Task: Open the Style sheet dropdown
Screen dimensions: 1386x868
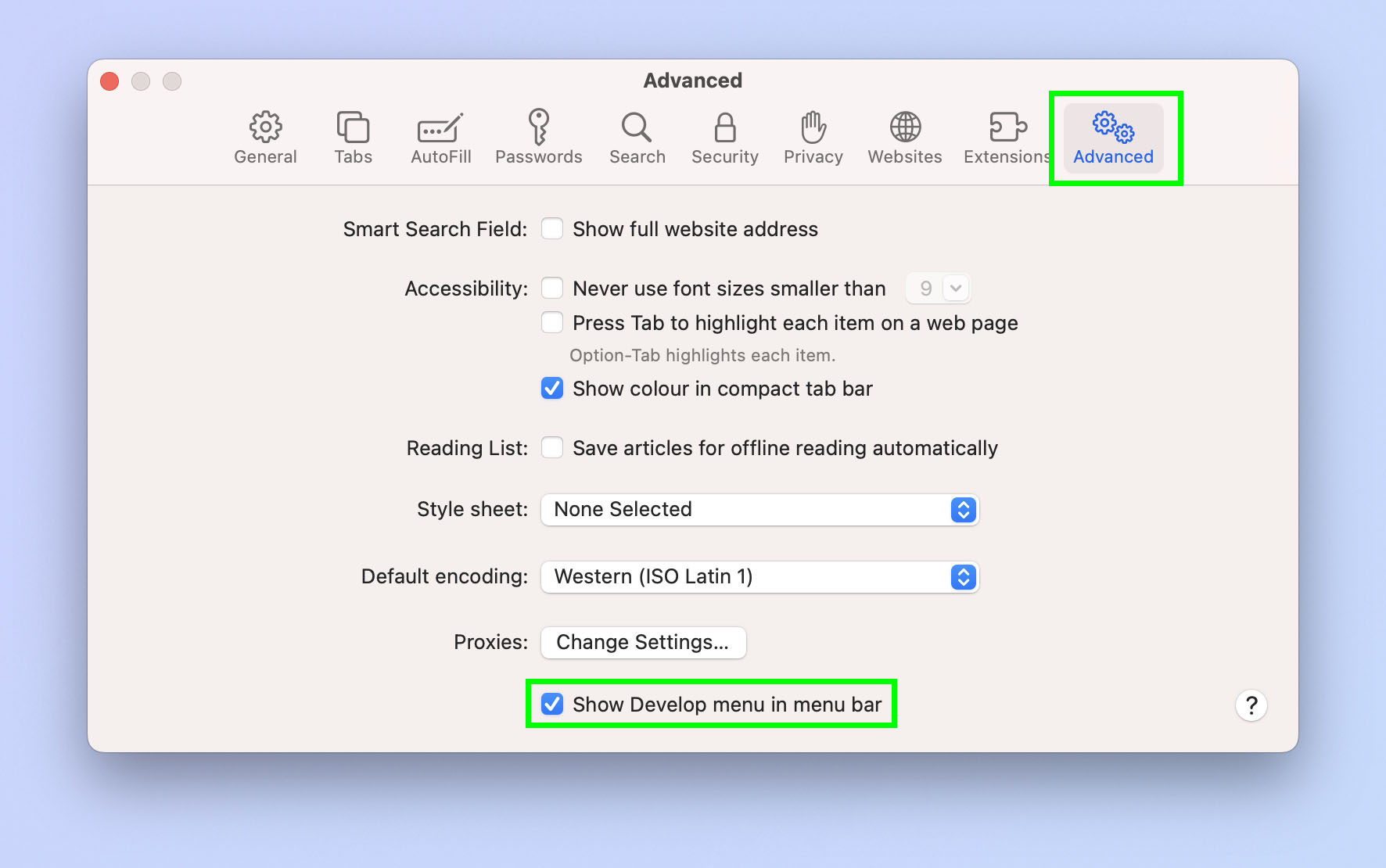Action: pos(759,510)
